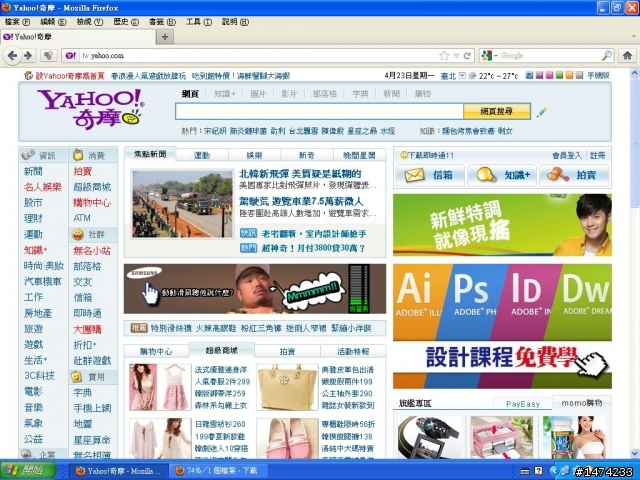Open the 工具 menu
Image resolution: width=640 pixels, height=480 pixels.
tap(199, 22)
